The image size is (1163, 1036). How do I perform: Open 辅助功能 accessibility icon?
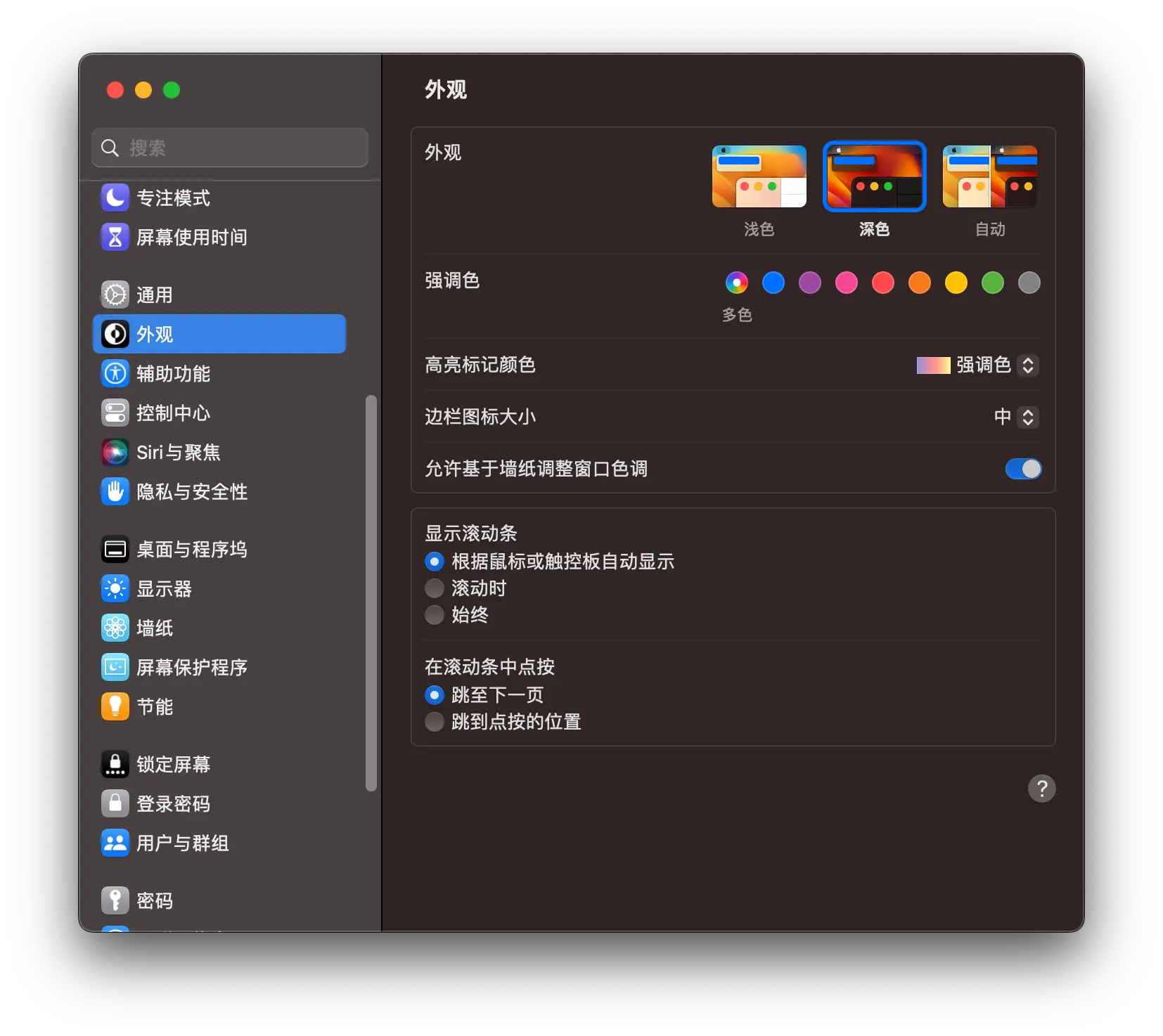(115, 373)
